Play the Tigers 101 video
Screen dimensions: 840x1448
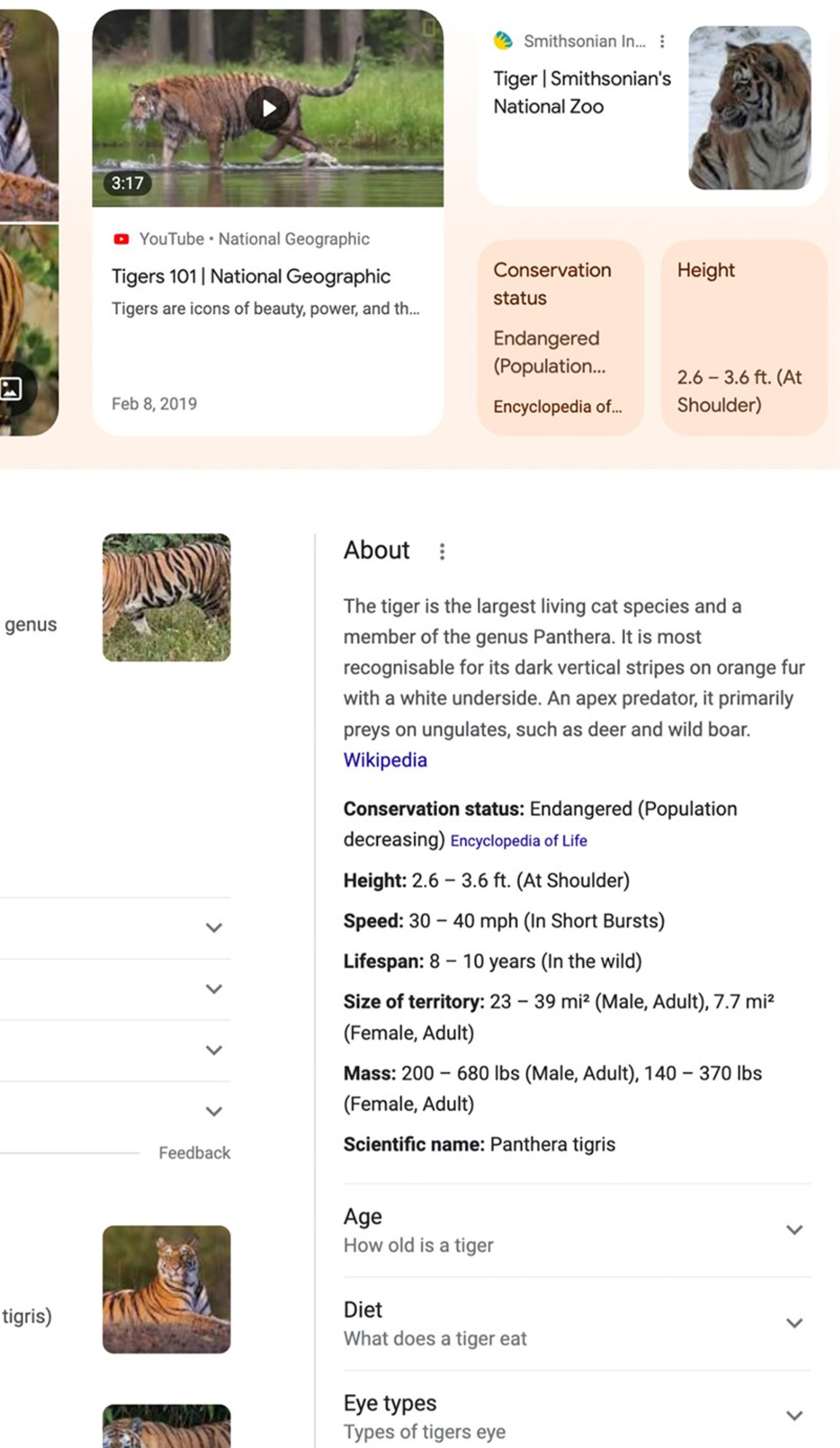tap(268, 108)
